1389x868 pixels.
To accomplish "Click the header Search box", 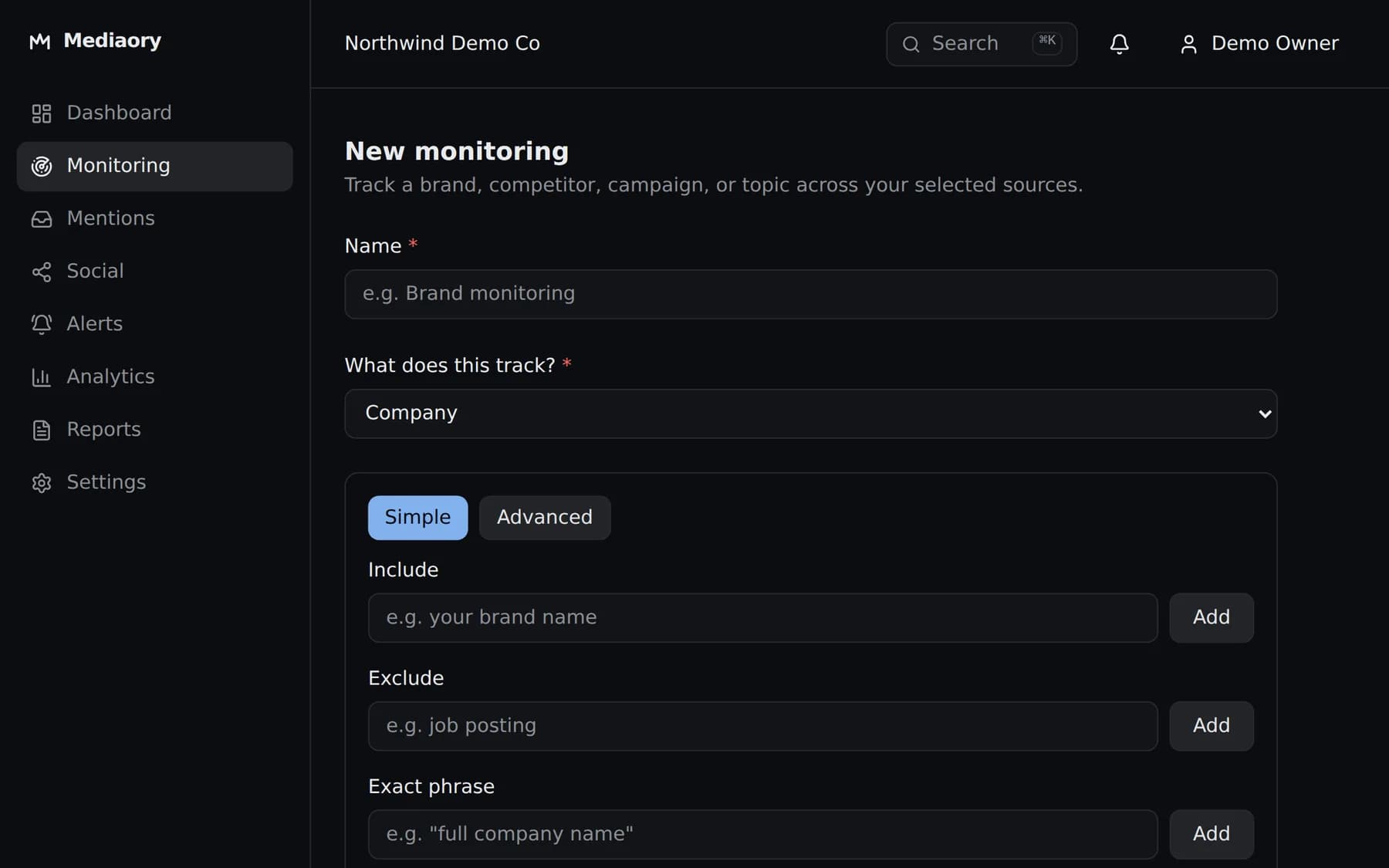I will point(981,44).
